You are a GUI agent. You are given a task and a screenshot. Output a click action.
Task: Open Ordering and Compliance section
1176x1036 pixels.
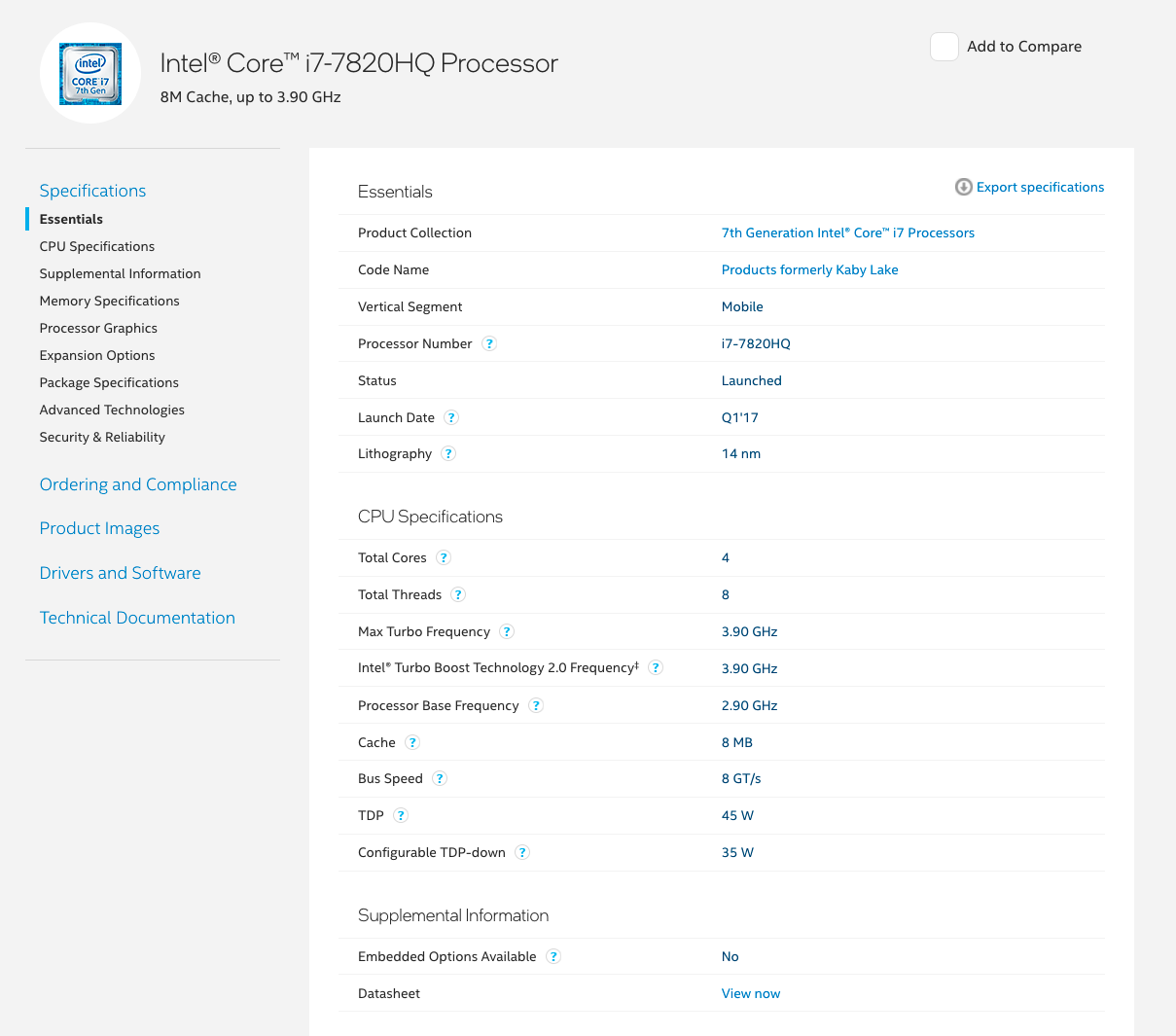click(138, 484)
